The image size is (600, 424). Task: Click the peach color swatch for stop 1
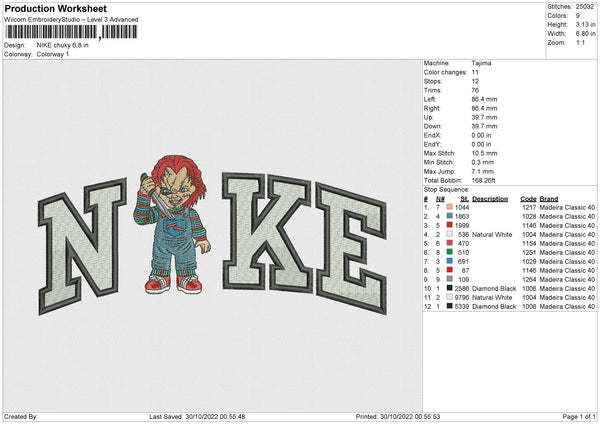(450, 207)
